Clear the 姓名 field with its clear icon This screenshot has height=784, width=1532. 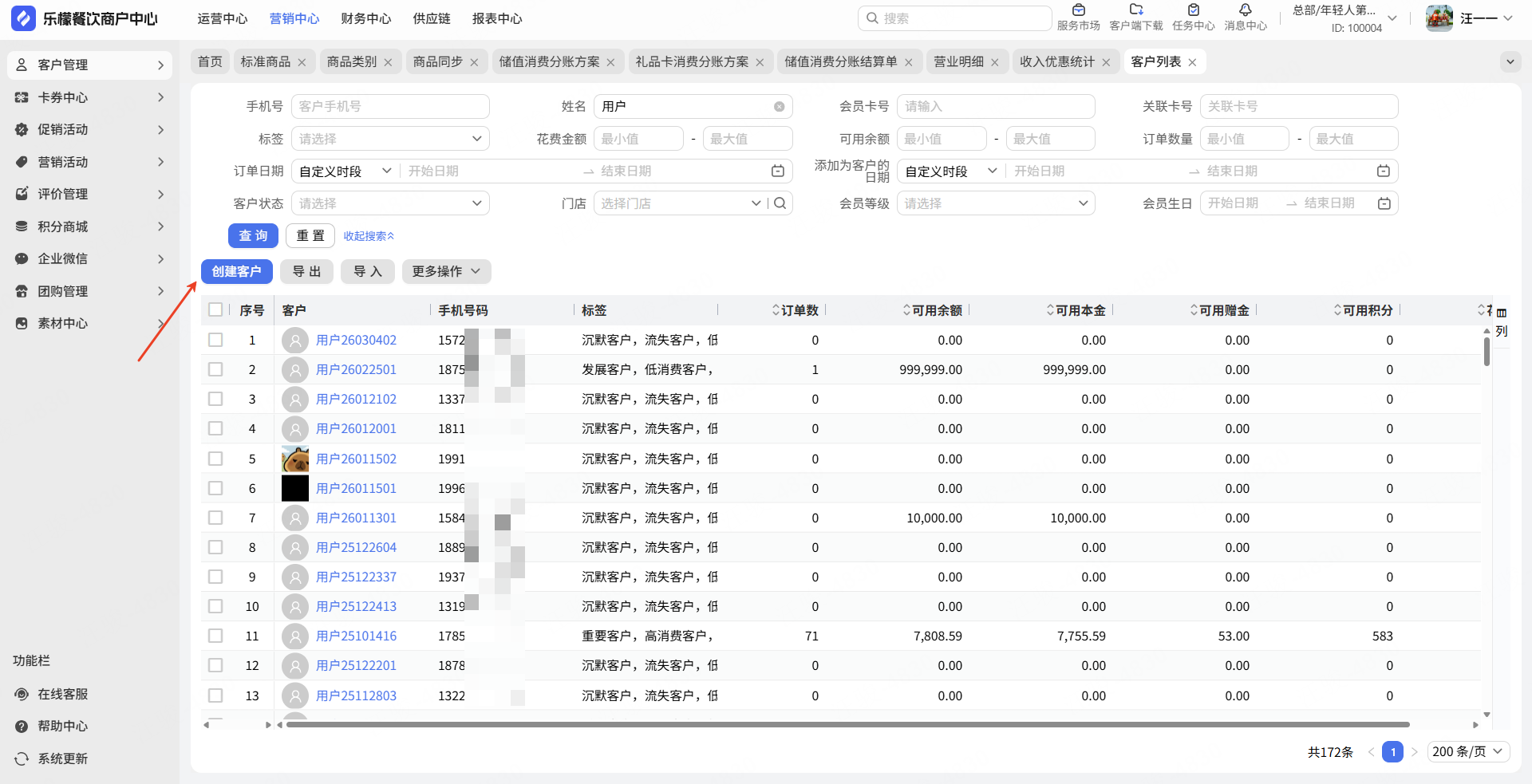pos(779,107)
